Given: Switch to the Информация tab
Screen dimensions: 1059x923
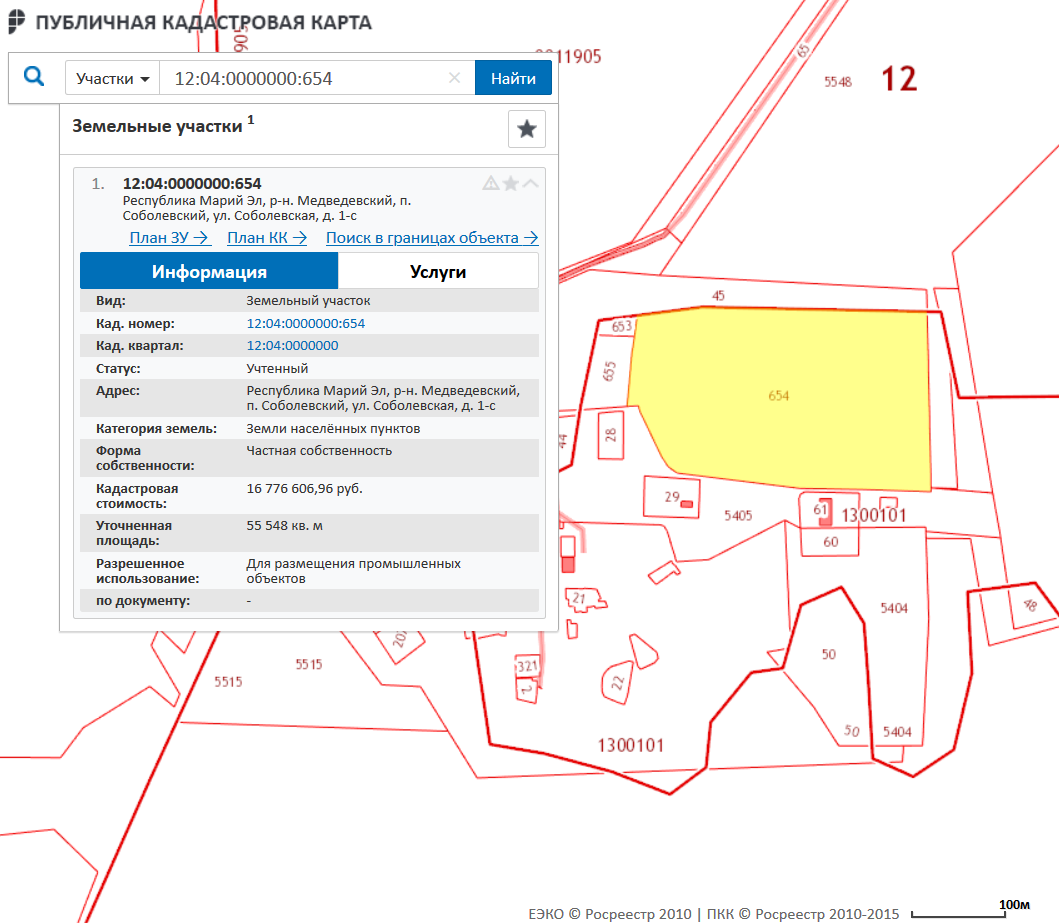Looking at the screenshot, I should click(x=209, y=271).
